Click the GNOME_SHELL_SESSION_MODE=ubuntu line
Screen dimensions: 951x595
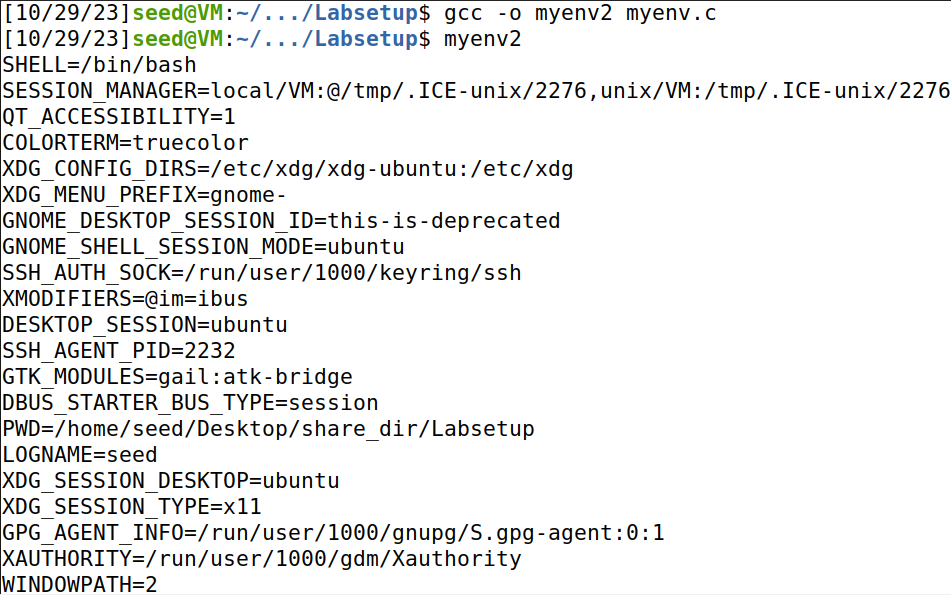[x=203, y=247]
